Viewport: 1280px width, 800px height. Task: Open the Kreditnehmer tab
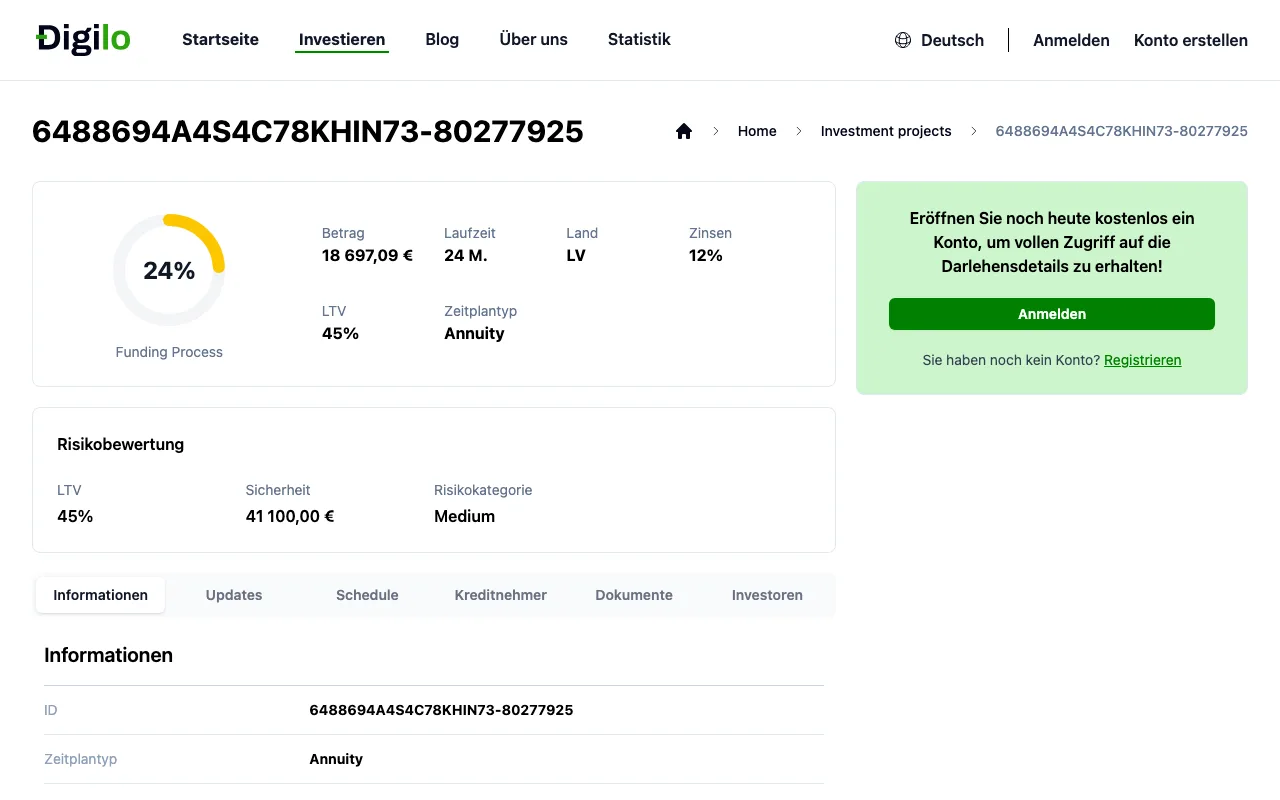pos(501,595)
